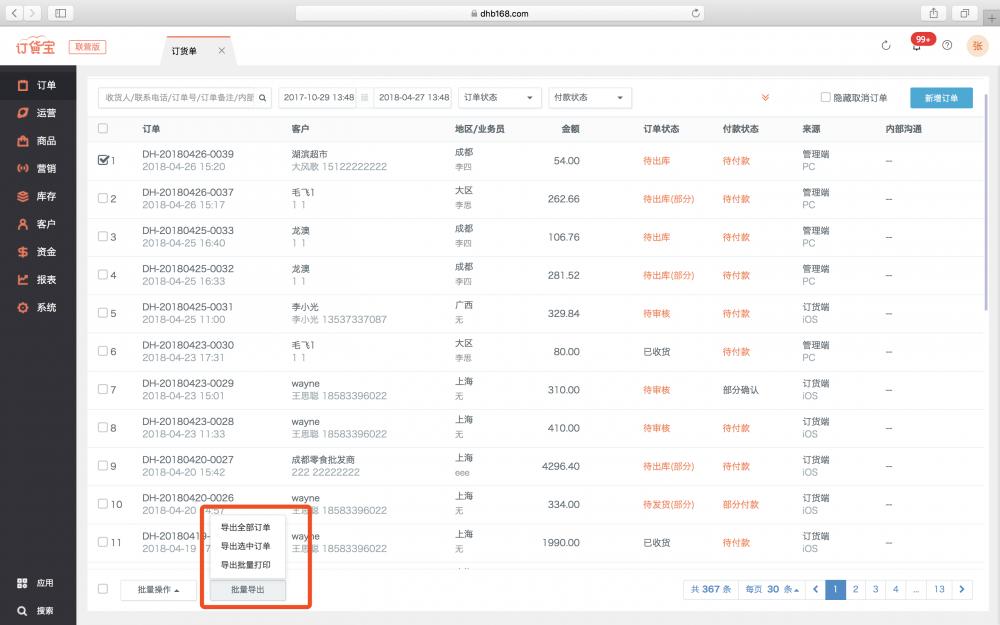Jump to page 13 of the order list

click(939, 589)
